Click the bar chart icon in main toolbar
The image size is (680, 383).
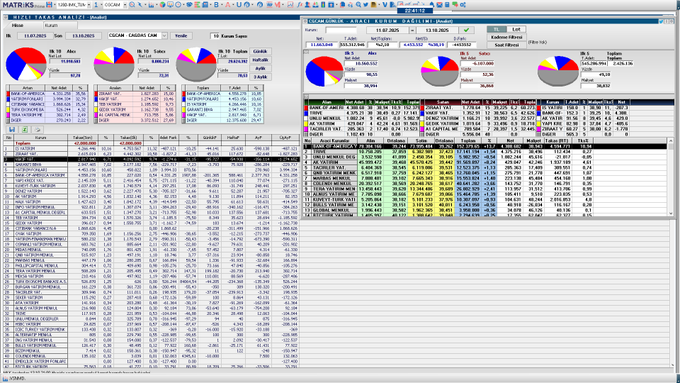click(x=151, y=5)
